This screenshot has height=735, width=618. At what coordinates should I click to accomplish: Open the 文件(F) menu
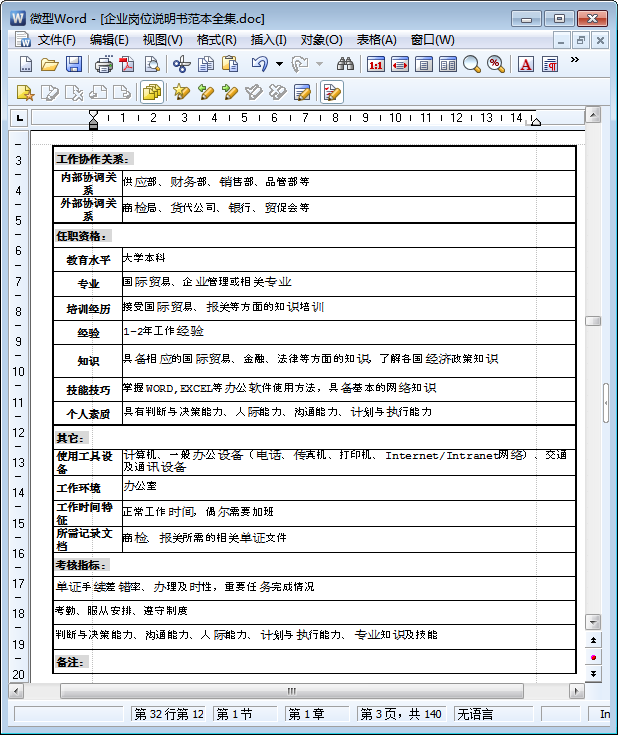click(56, 40)
